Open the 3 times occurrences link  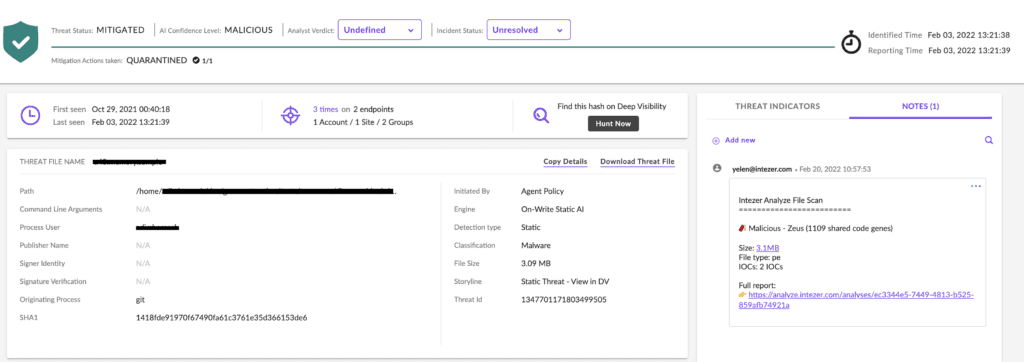click(x=326, y=109)
